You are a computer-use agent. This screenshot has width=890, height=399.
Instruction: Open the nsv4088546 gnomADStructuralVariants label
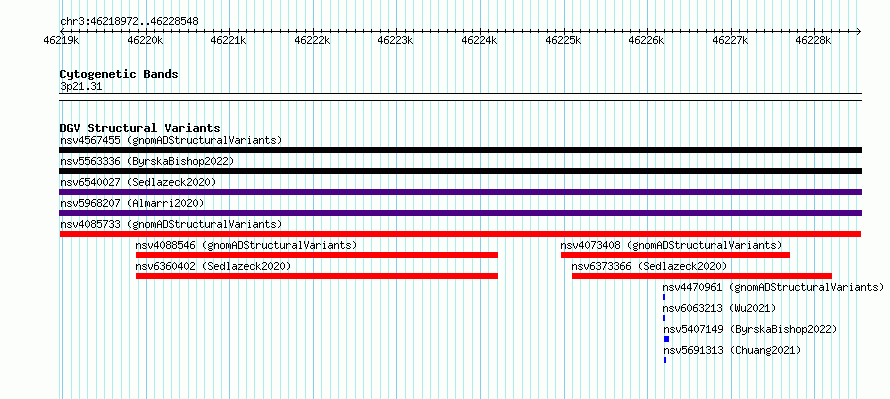coord(246,245)
